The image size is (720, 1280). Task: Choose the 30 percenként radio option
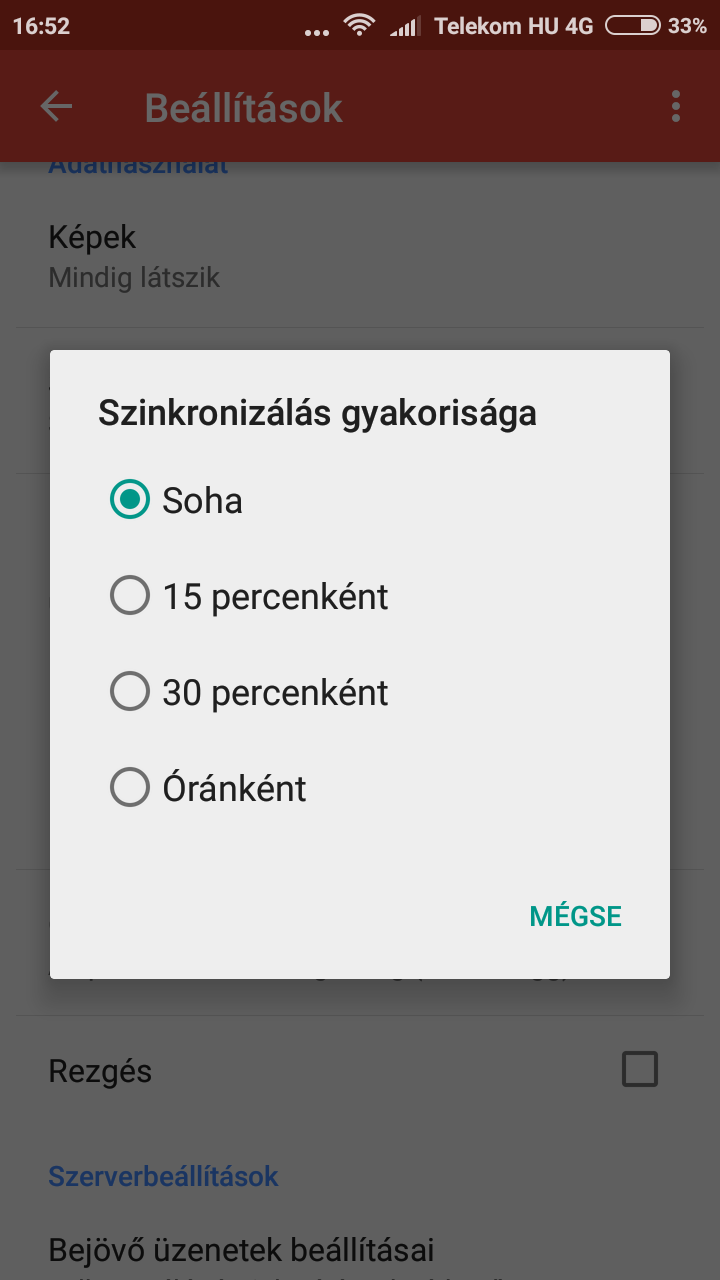tap(130, 692)
